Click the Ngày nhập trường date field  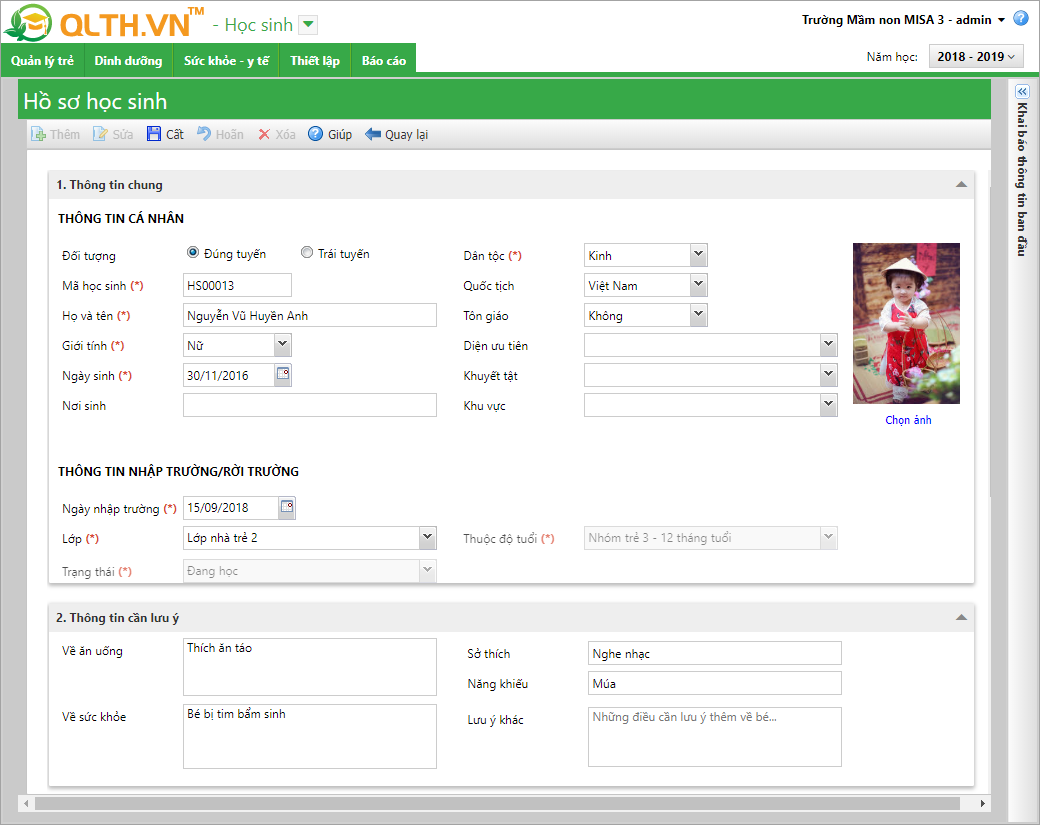pos(230,507)
